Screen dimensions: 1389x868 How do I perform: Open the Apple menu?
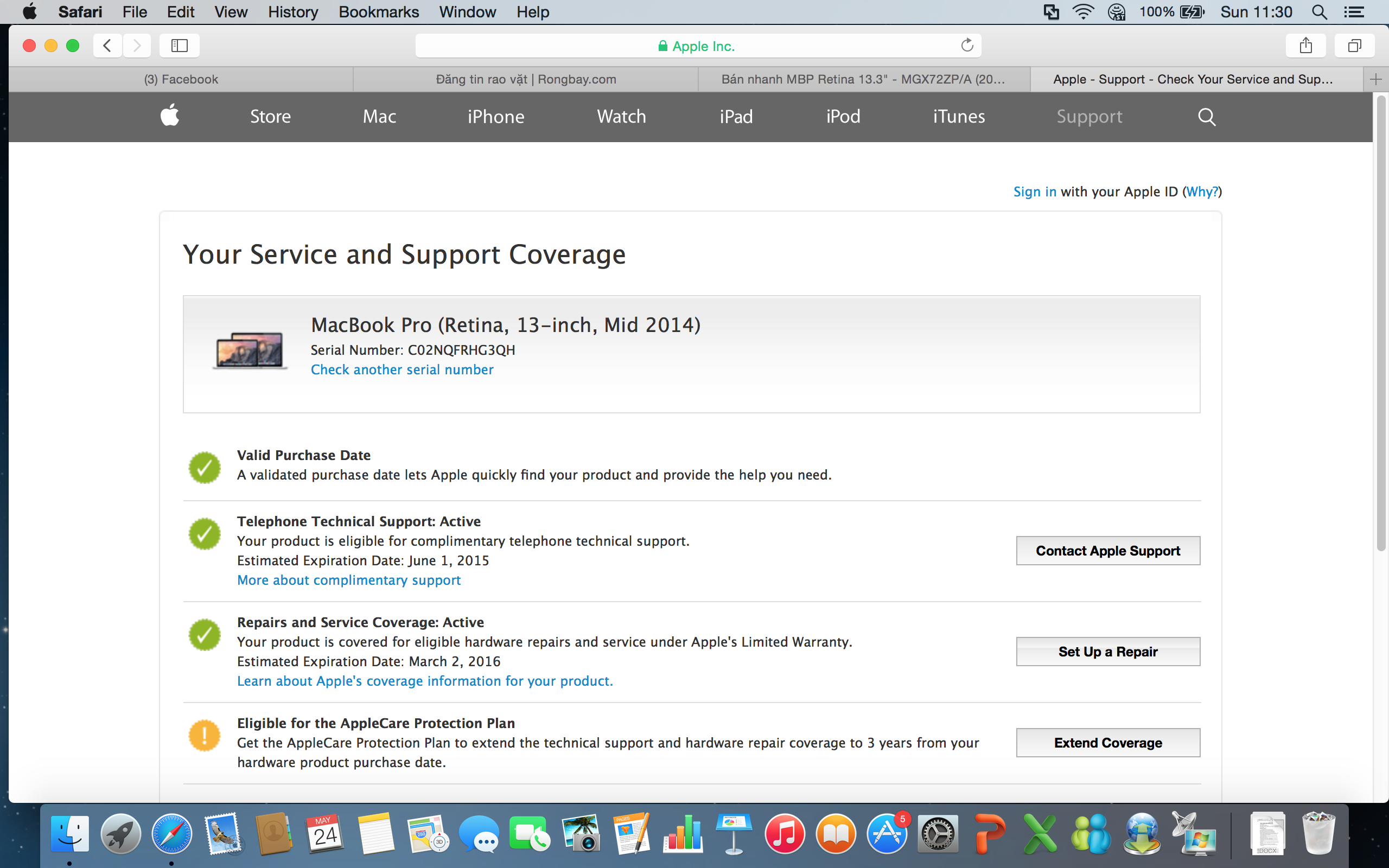click(x=29, y=12)
